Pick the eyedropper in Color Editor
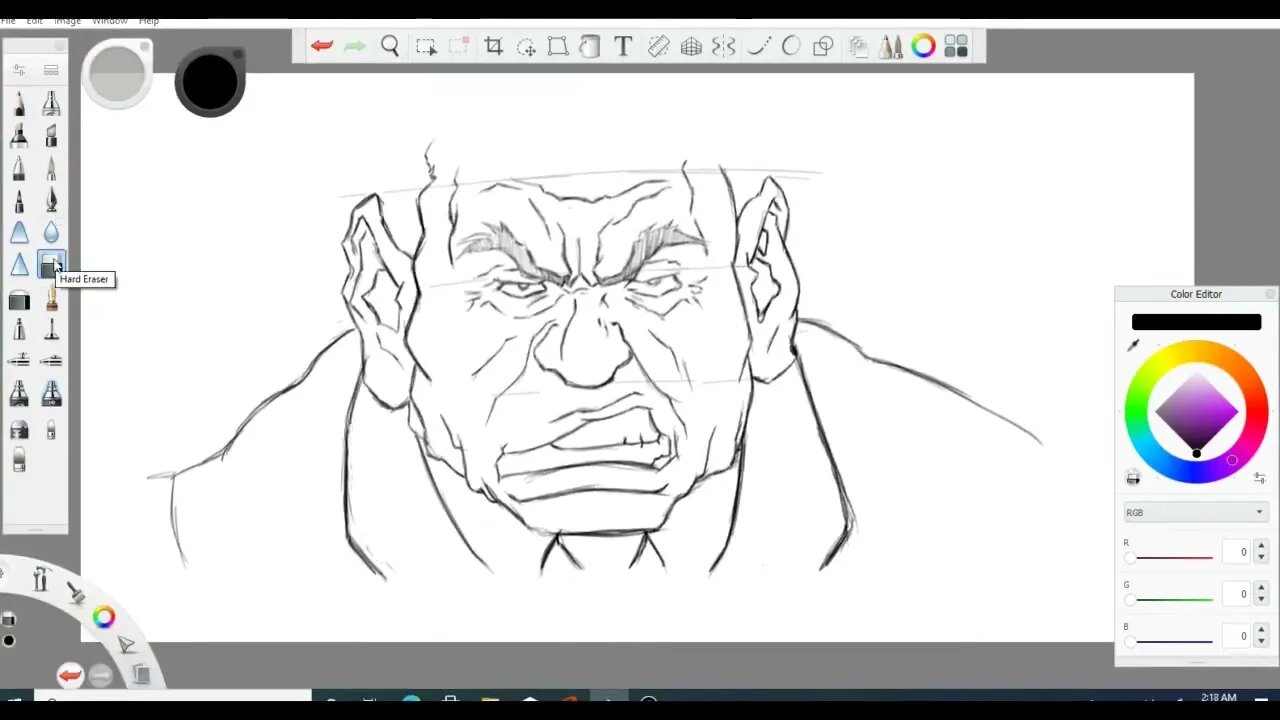 coord(1133,345)
